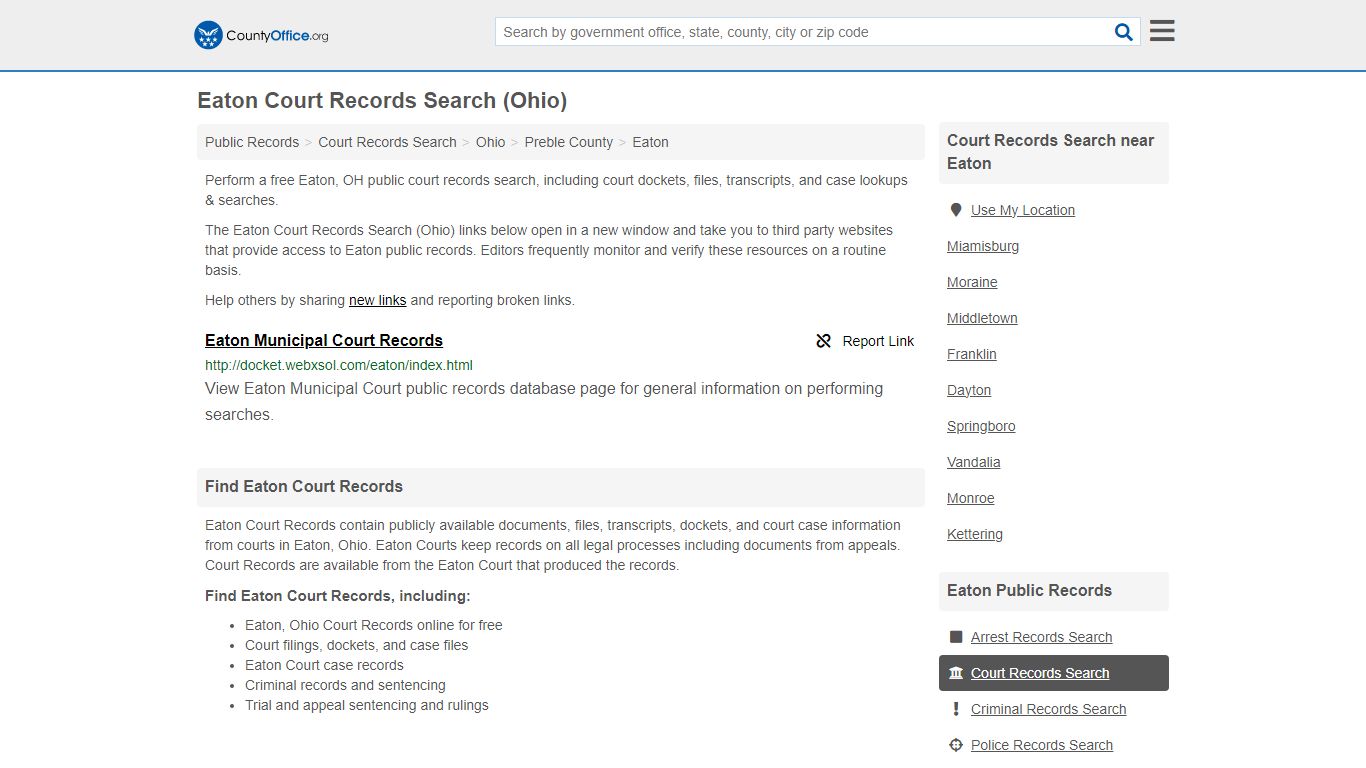This screenshot has width=1366, height=768.
Task: Open Springboro court records link
Action: (x=981, y=426)
